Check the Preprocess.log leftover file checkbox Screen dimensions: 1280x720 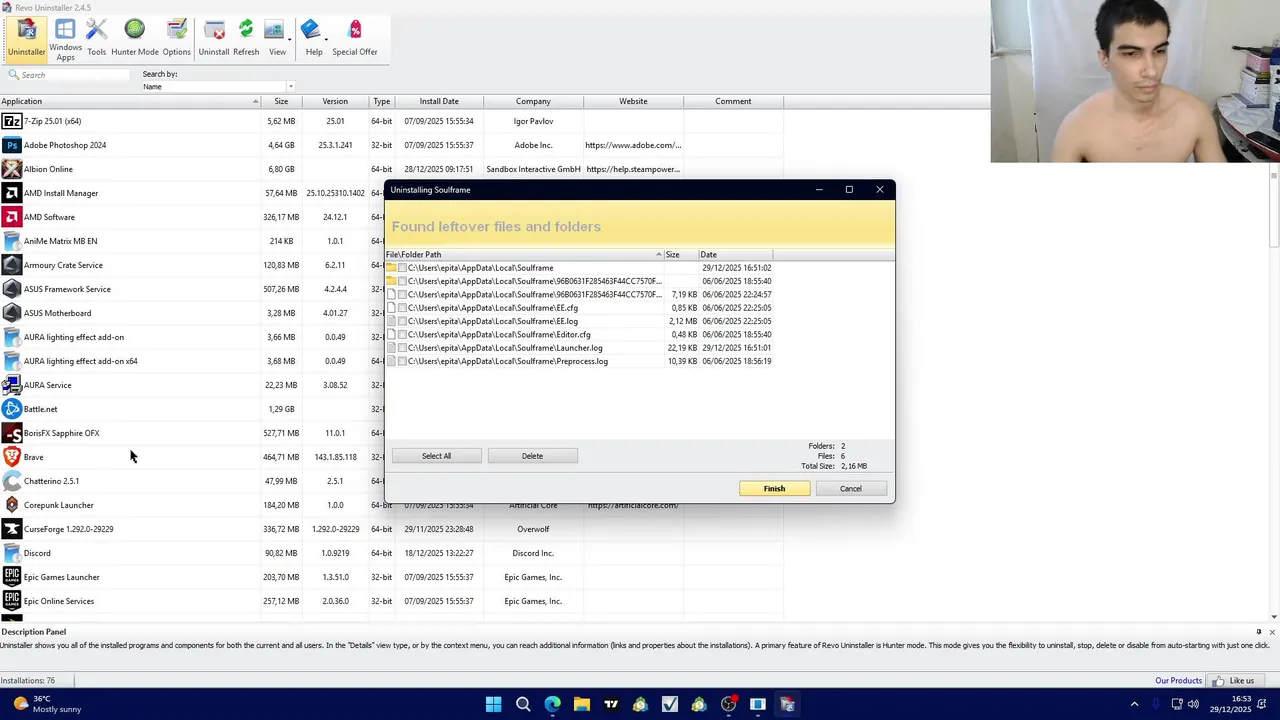pyautogui.click(x=402, y=361)
